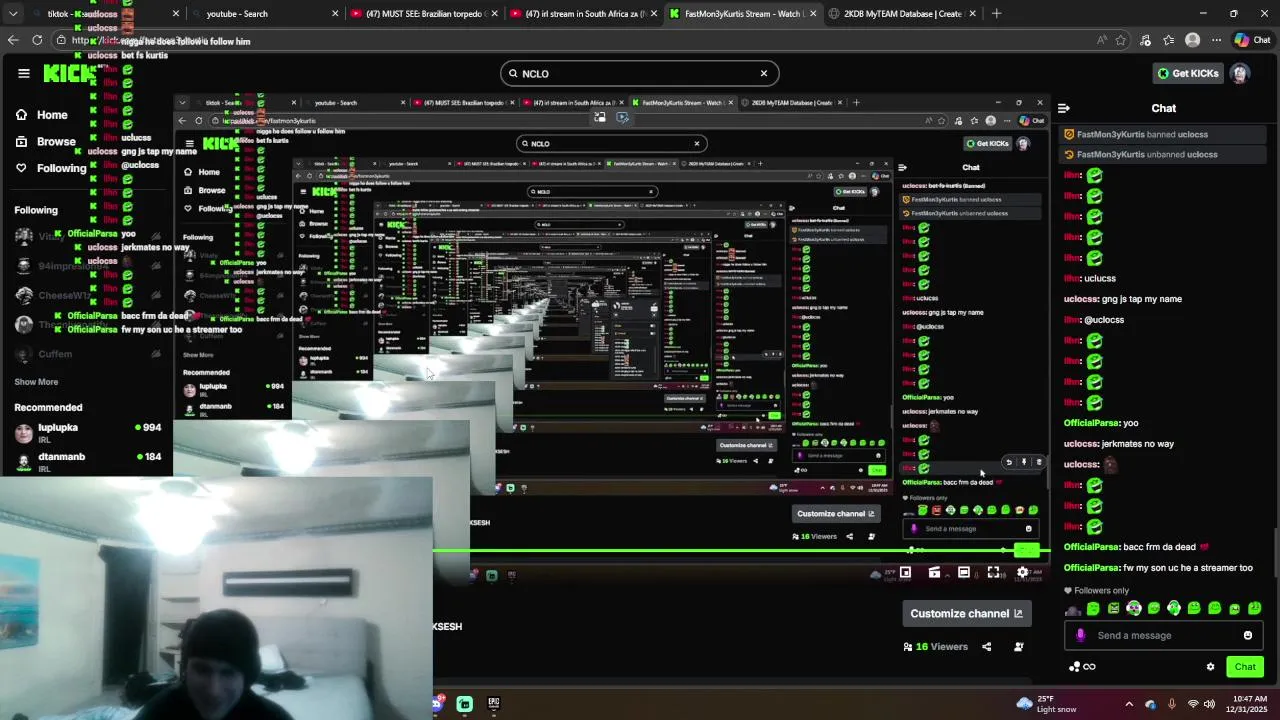Open stream player settings gear
The height and width of the screenshot is (720, 1280).
point(1022,573)
